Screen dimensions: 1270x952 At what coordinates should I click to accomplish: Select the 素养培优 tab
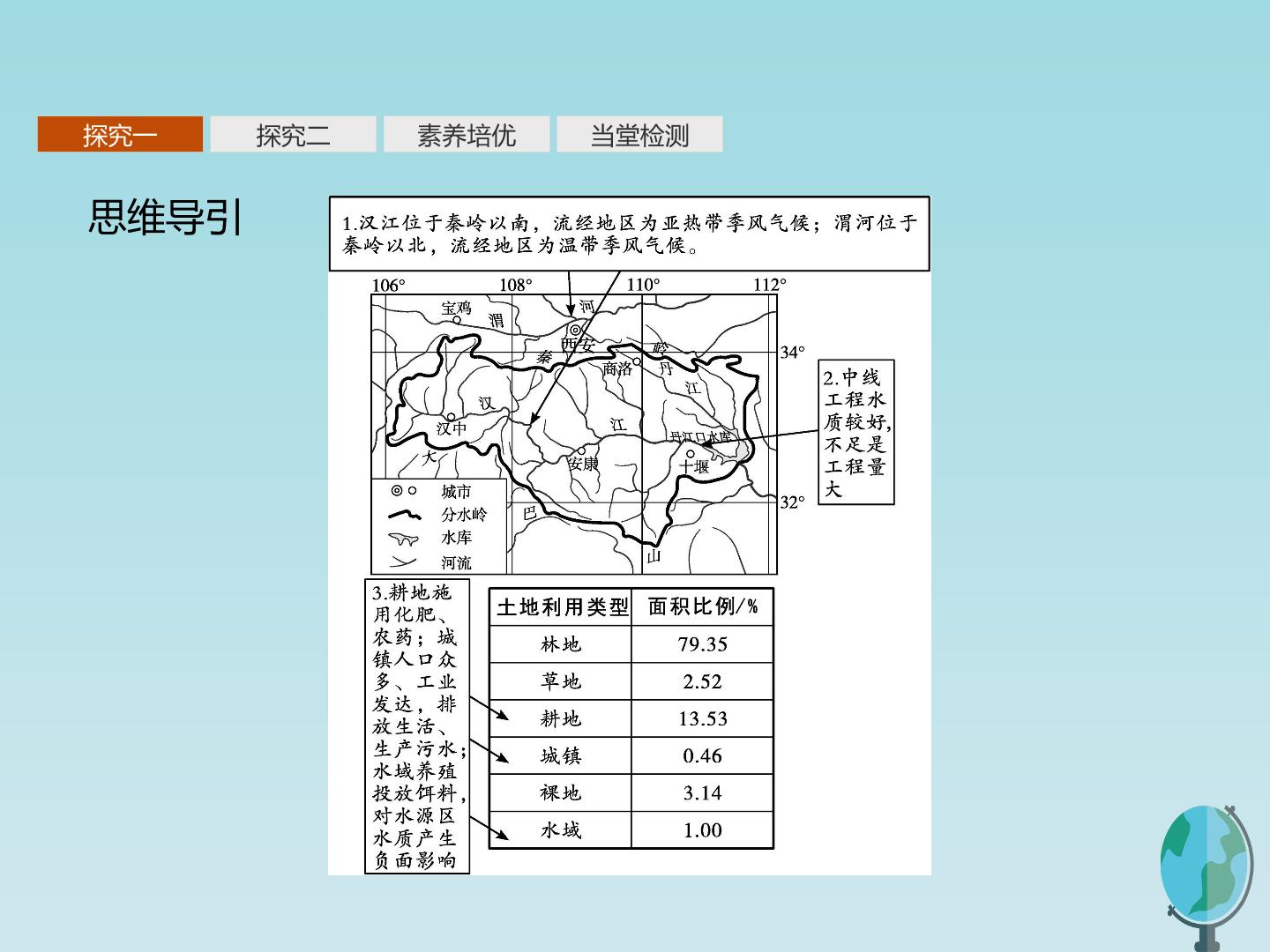(x=467, y=134)
